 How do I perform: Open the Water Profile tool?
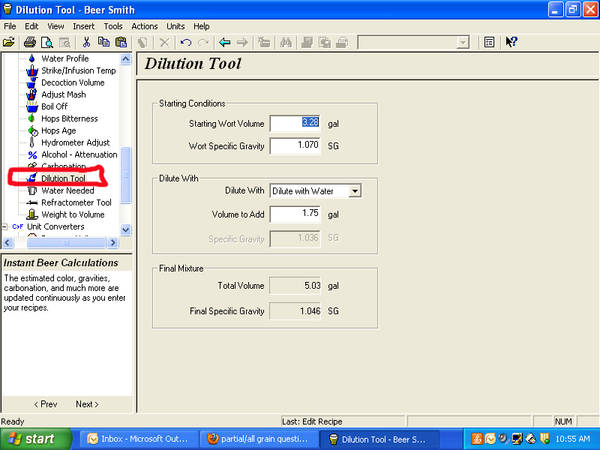coord(65,59)
